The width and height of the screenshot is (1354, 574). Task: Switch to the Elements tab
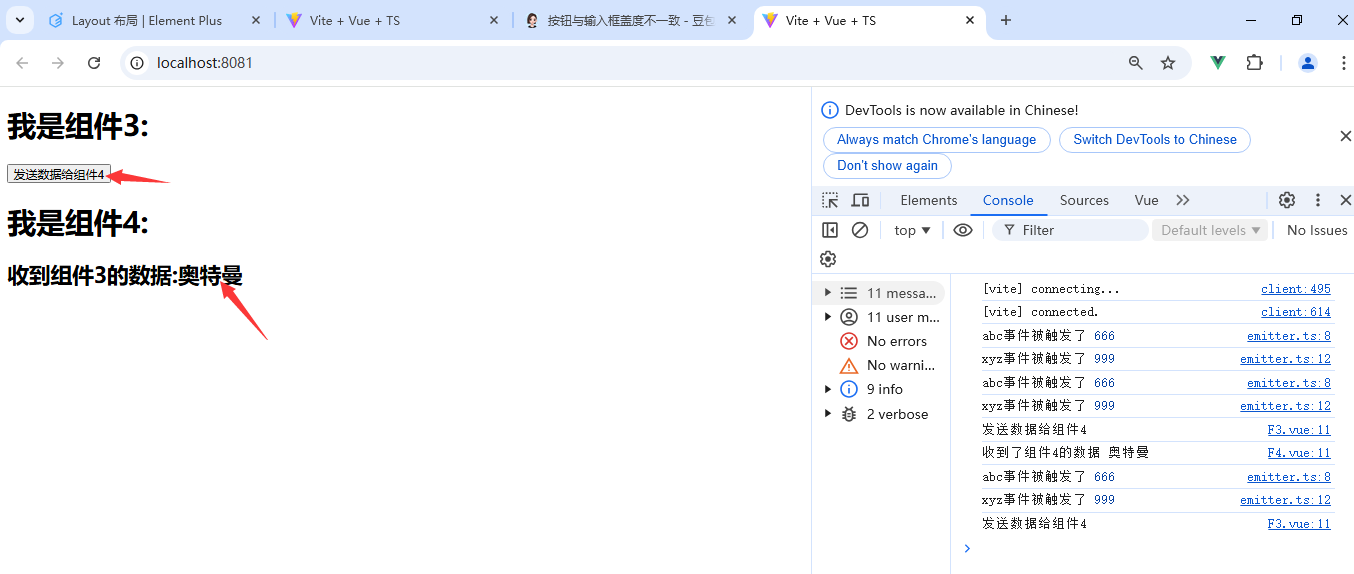pos(929,200)
